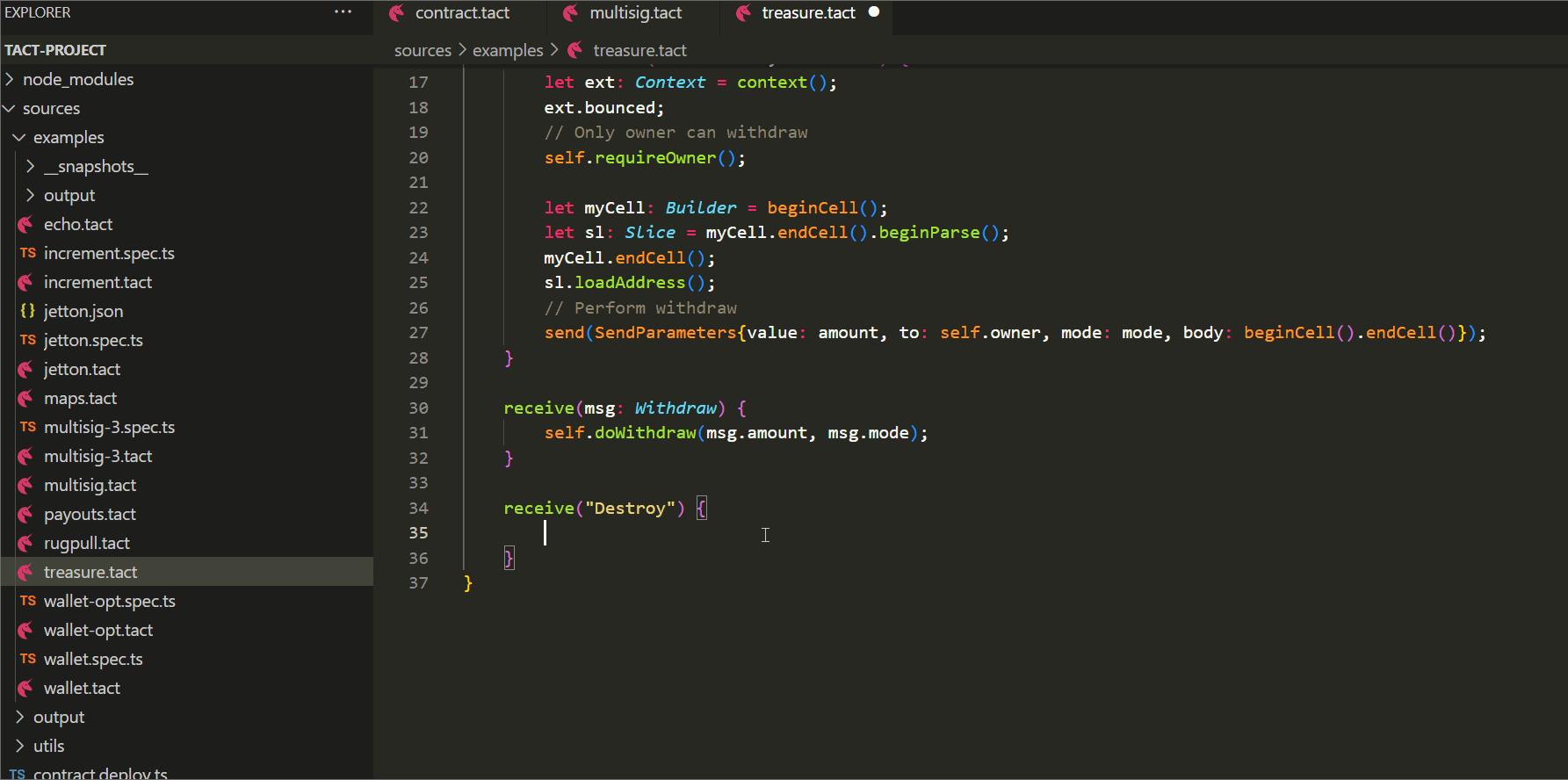1568x780 pixels.
Task: Open payouts.tact from the file tree
Action: pyautogui.click(x=90, y=514)
